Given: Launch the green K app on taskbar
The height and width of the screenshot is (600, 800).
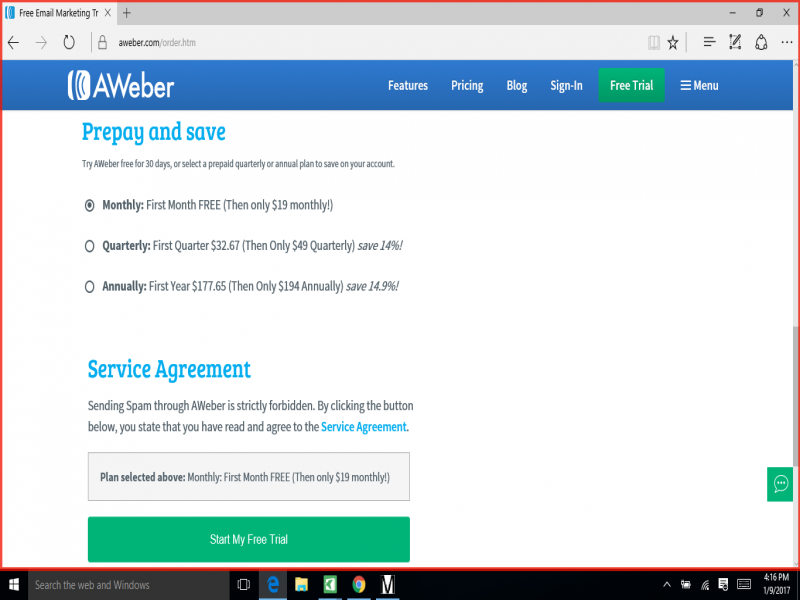Looking at the screenshot, I should click(330, 585).
